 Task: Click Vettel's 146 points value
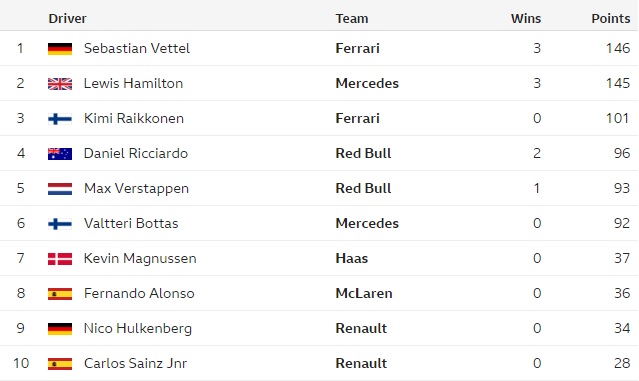coord(618,48)
